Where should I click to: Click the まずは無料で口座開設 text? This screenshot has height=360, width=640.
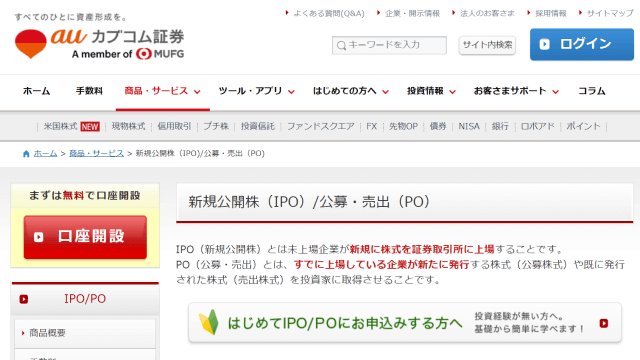pos(85,196)
